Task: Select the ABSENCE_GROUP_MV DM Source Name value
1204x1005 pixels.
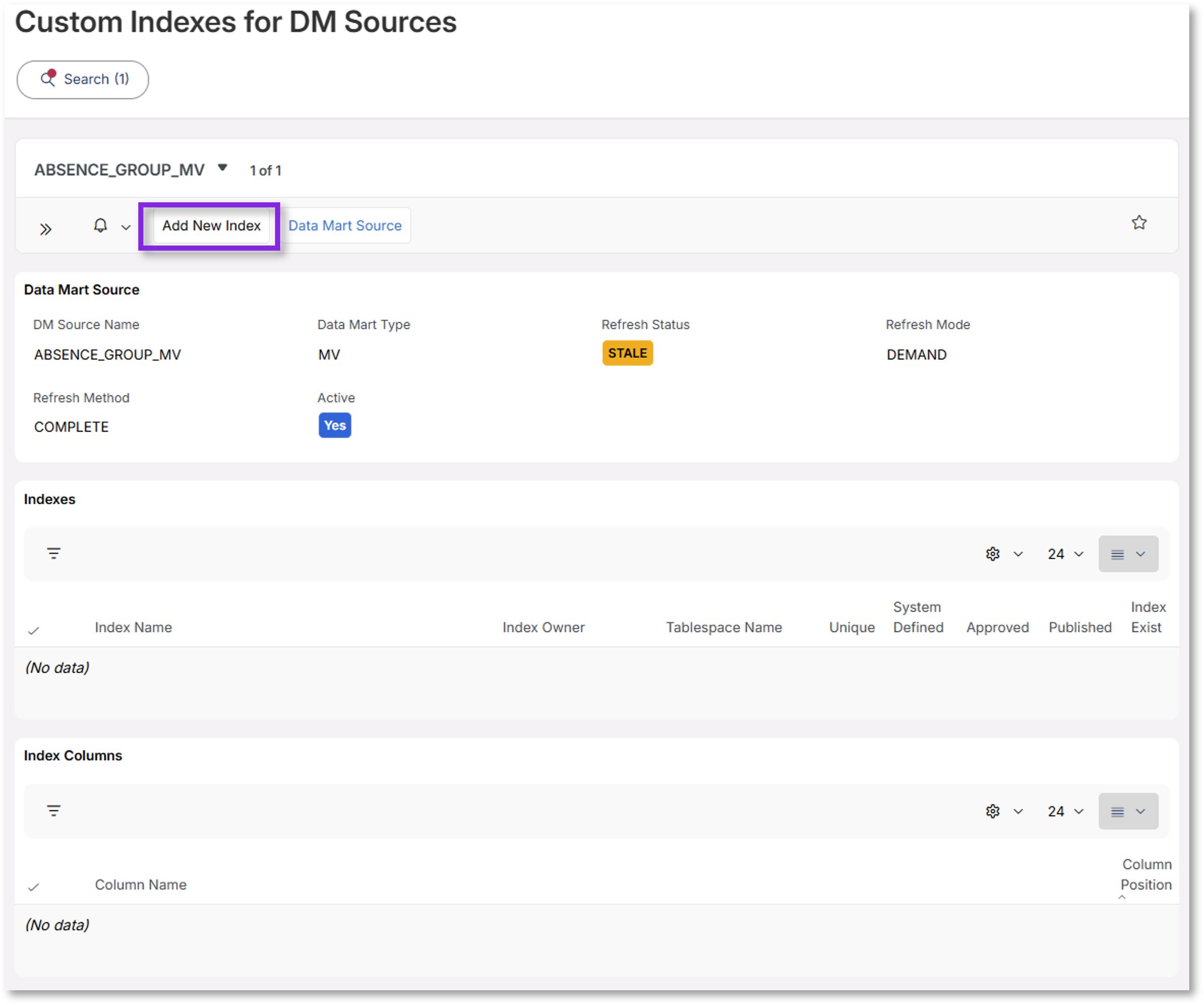Action: point(107,355)
